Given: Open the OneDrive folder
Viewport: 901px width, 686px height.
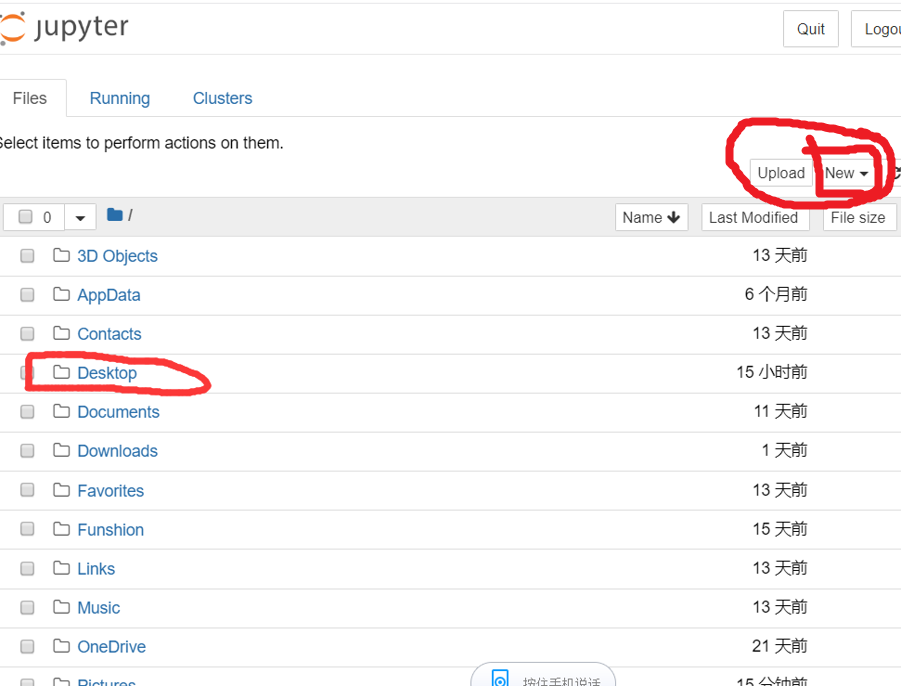Looking at the screenshot, I should (x=111, y=647).
